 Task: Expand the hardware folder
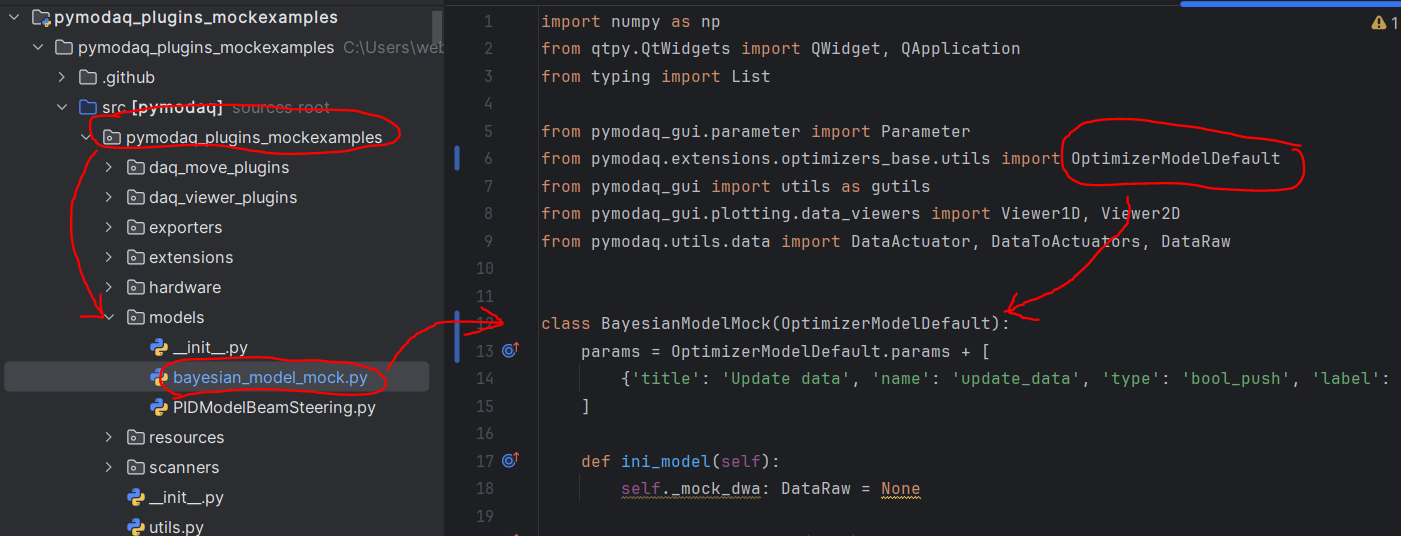[110, 287]
